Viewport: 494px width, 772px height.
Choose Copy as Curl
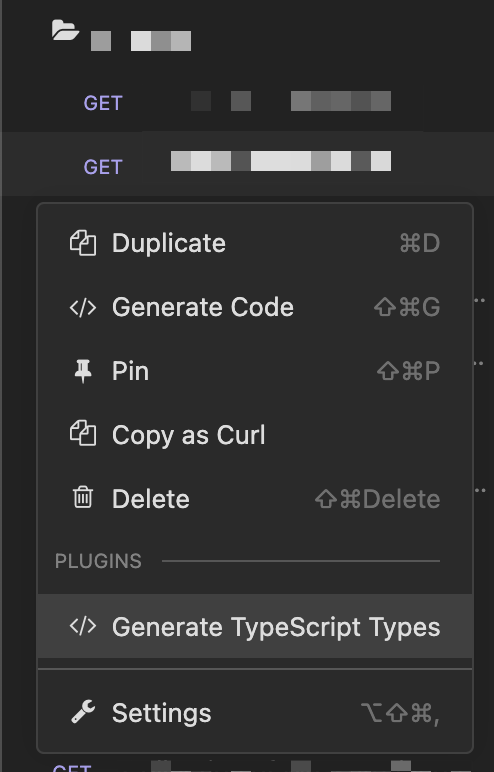coord(255,435)
